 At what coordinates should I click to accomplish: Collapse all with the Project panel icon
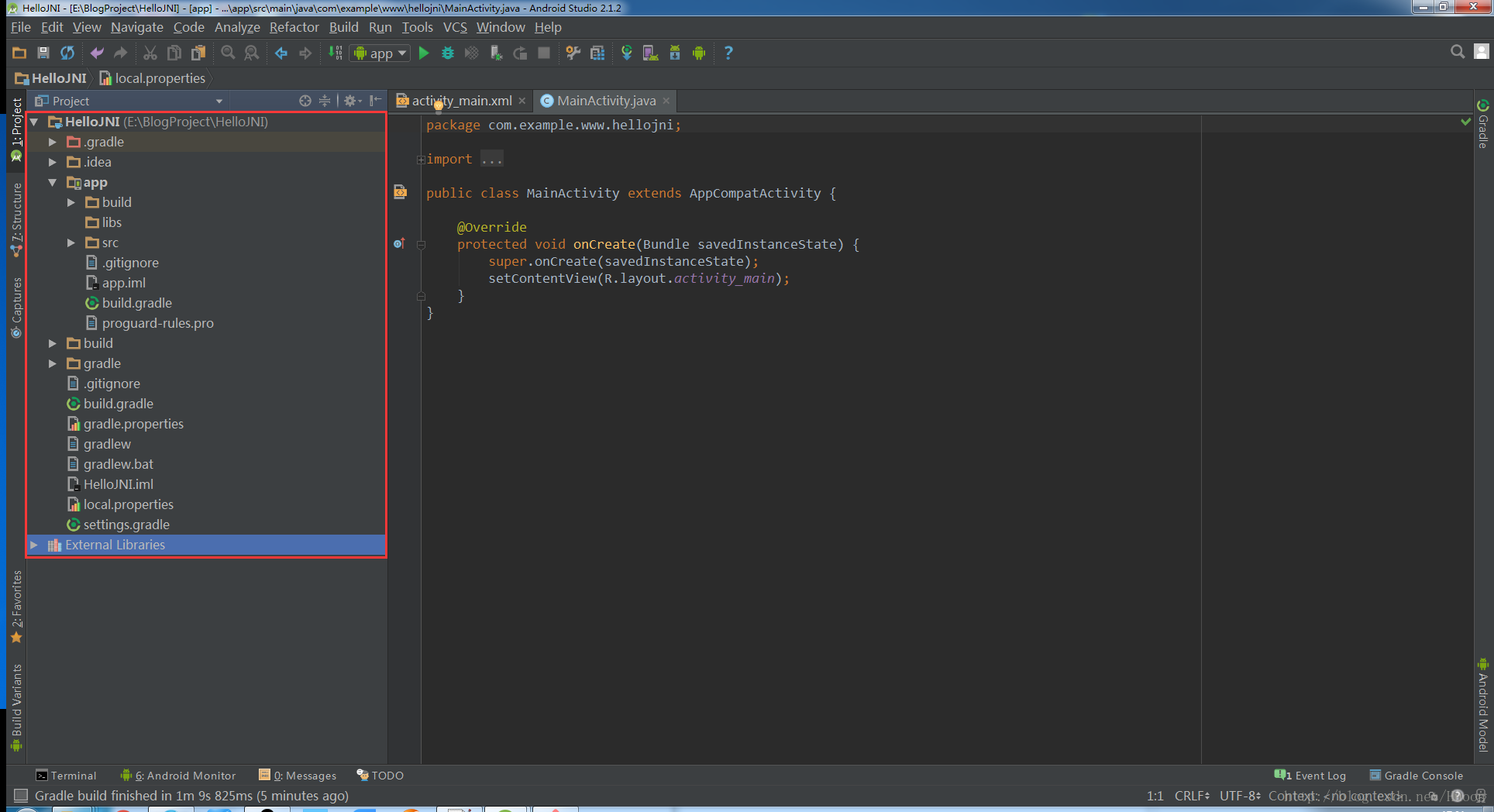(x=325, y=101)
